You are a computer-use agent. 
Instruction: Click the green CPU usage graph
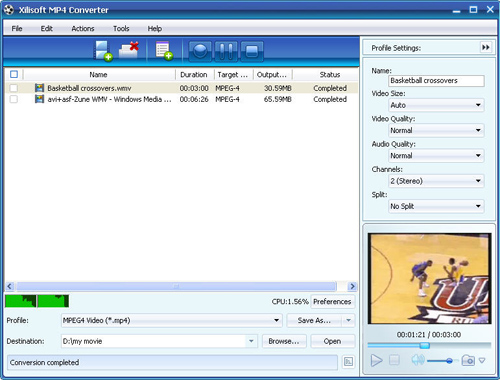pos(37,301)
